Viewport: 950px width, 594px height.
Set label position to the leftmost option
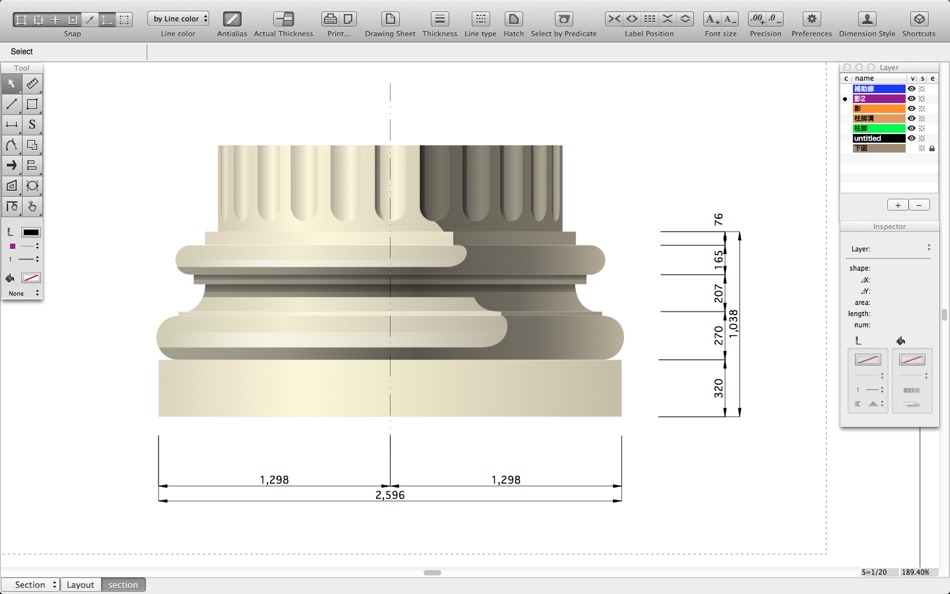pos(614,19)
